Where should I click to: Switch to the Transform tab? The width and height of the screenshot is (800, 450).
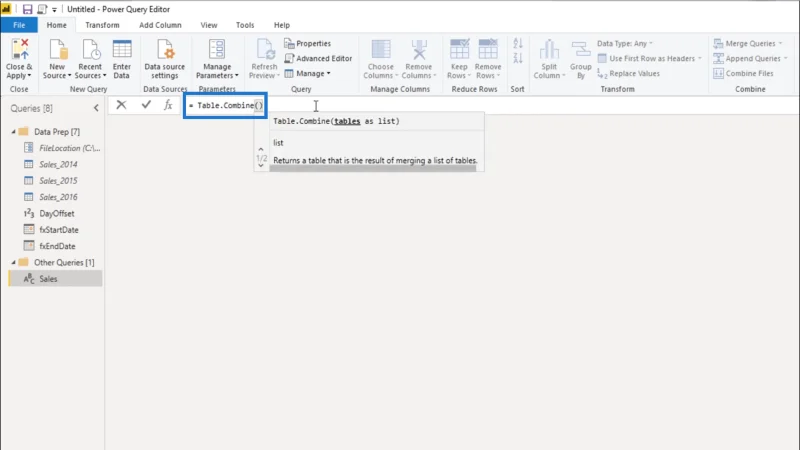102,25
